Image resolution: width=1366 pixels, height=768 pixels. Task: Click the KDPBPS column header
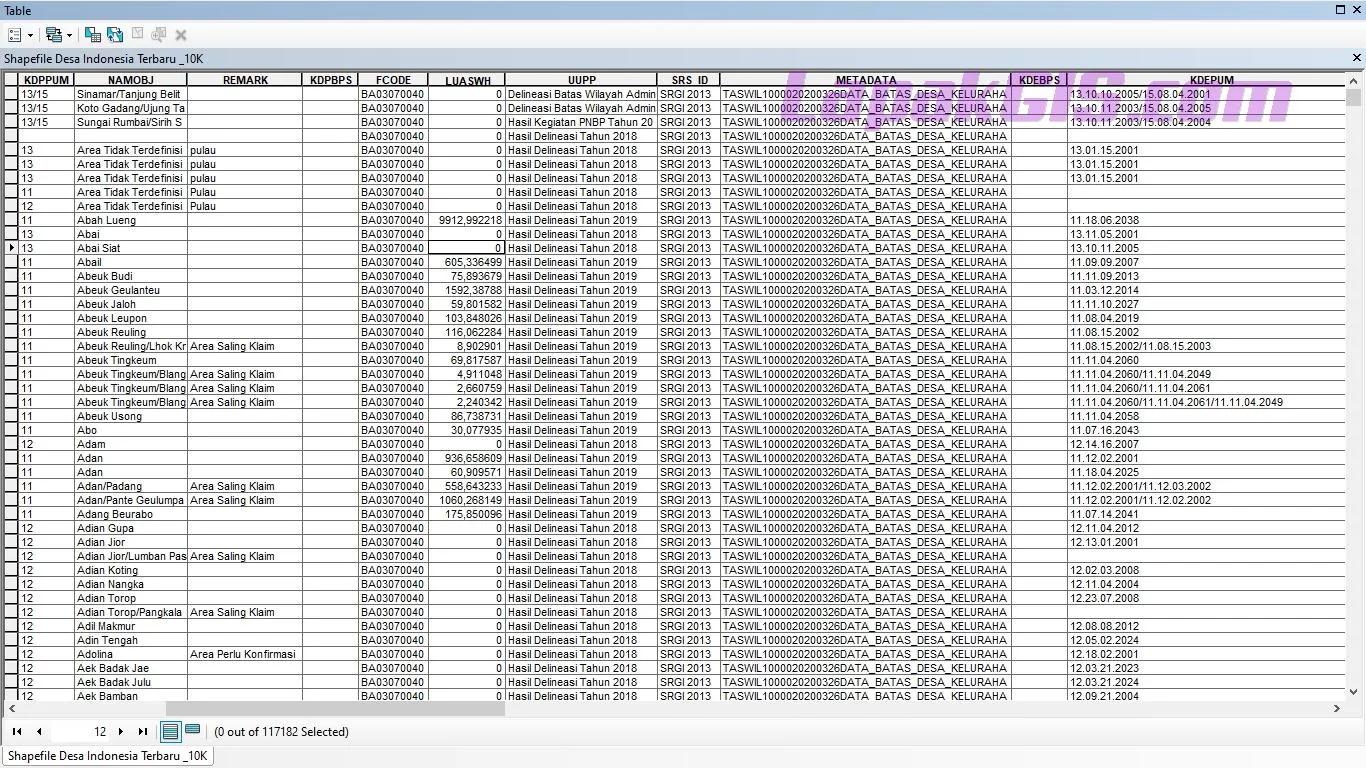[x=331, y=80]
